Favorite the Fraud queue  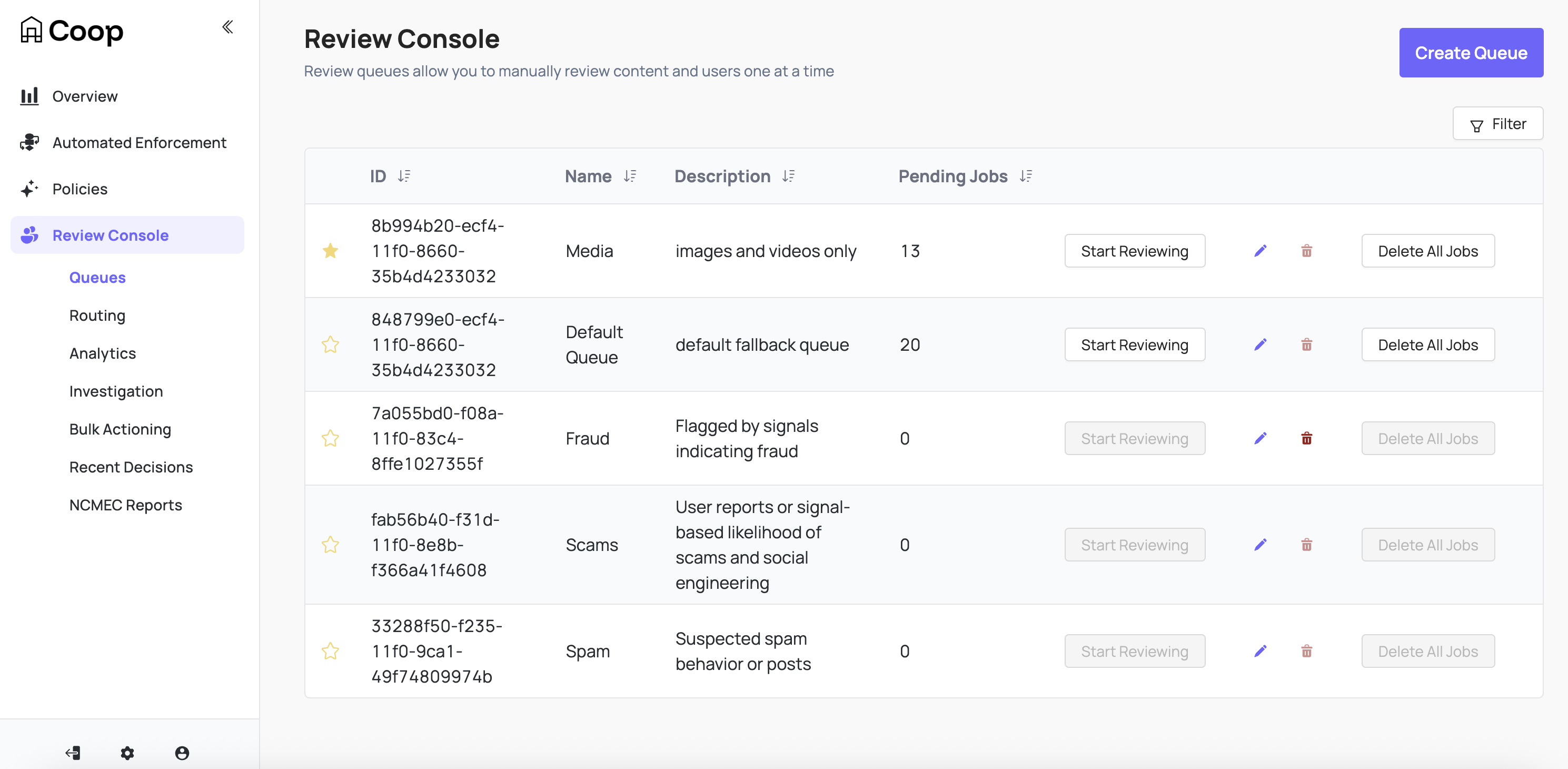pyautogui.click(x=331, y=438)
